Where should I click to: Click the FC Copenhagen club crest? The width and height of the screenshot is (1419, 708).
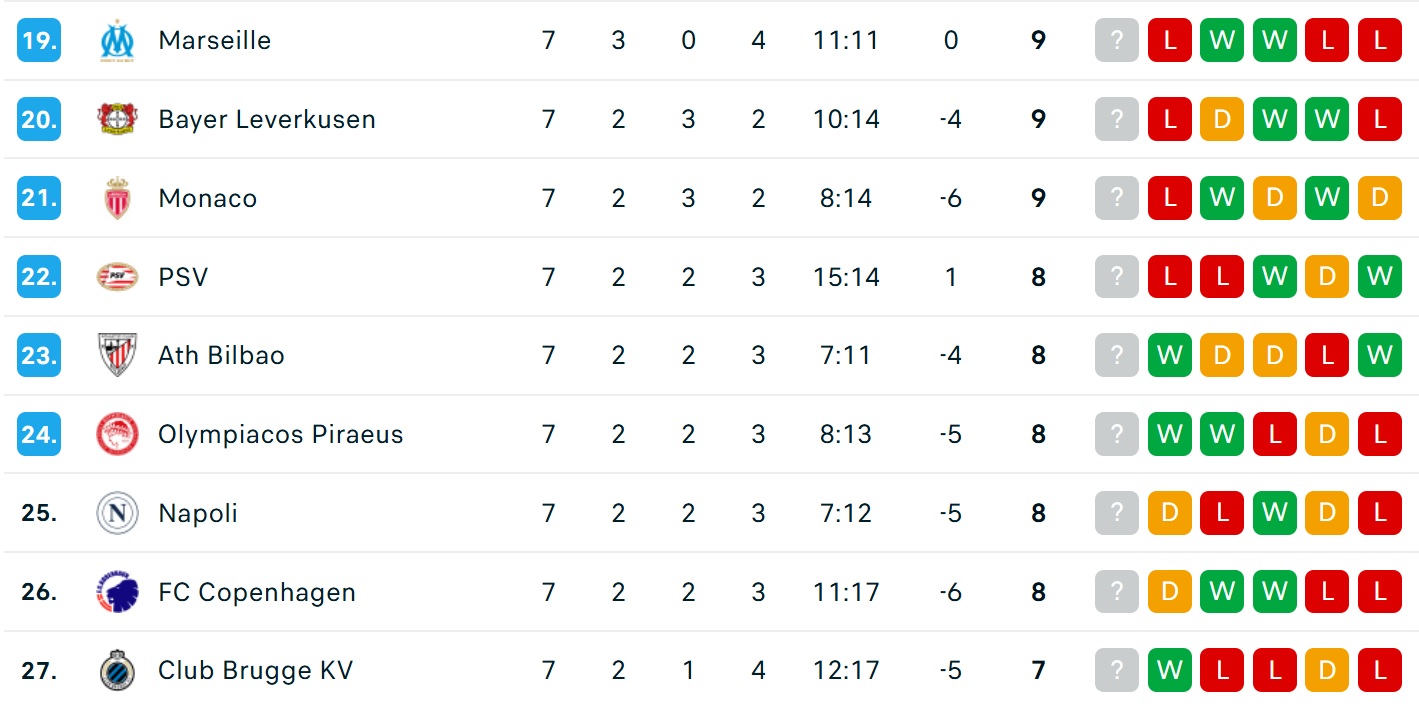click(117, 592)
